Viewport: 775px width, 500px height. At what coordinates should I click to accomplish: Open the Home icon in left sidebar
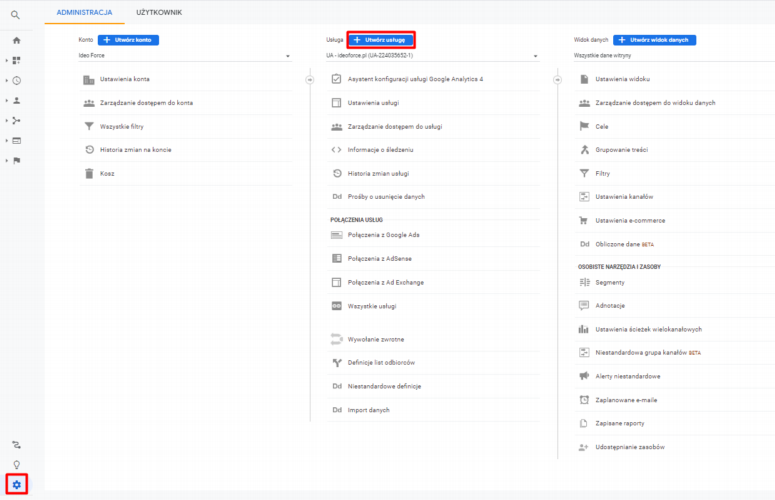[x=16, y=40]
